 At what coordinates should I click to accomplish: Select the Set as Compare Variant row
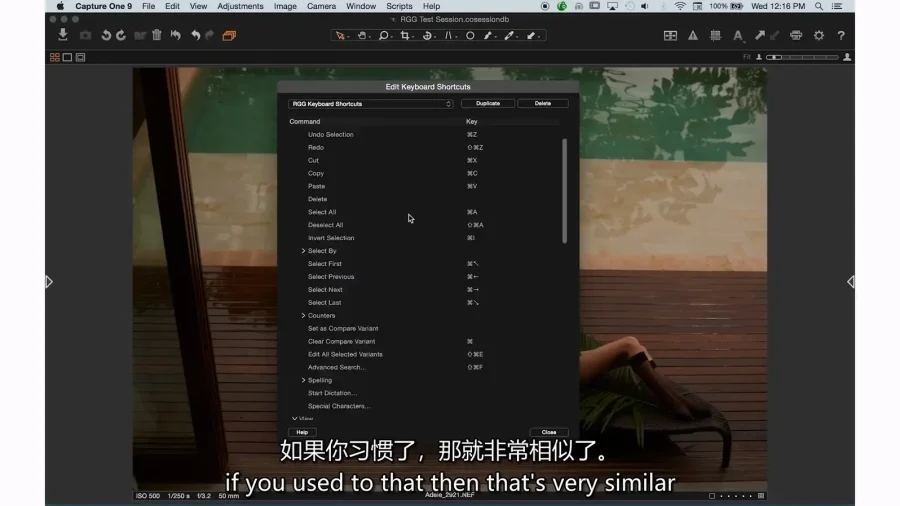pos(425,328)
